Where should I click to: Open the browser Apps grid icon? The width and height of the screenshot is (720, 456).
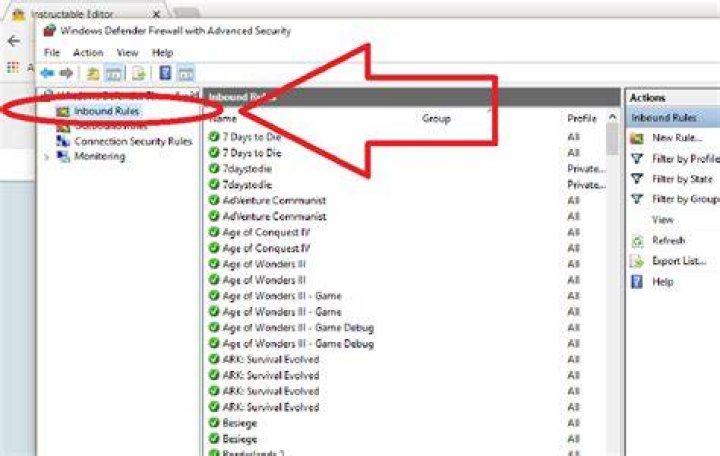[13, 68]
